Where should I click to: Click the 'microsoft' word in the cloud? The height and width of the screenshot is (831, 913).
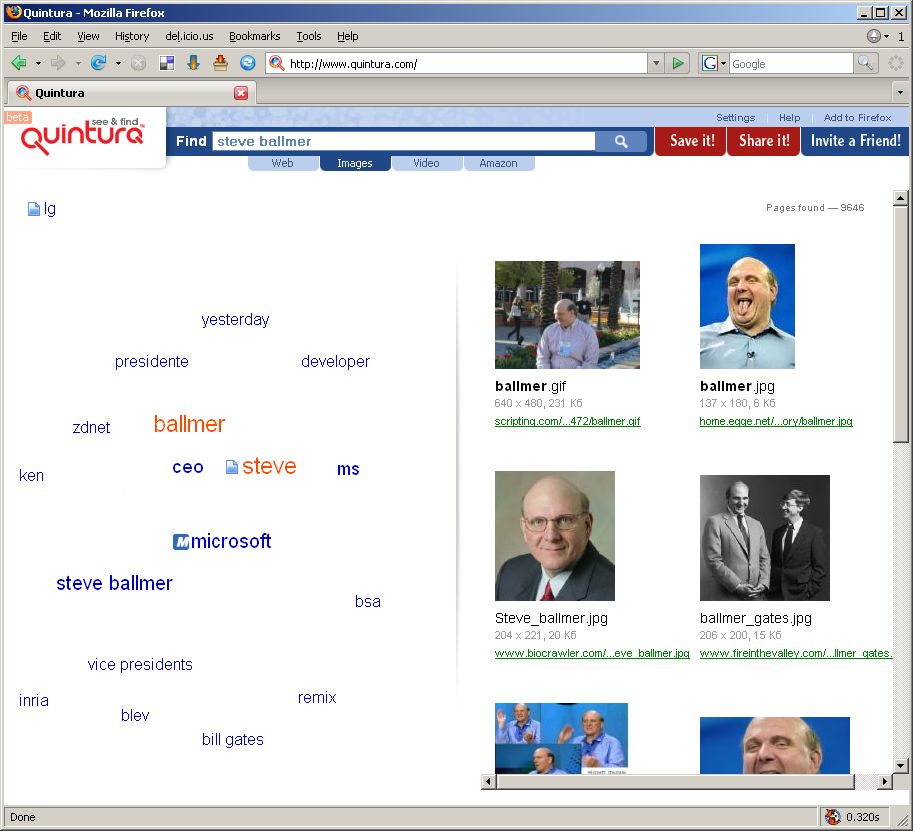pyautogui.click(x=231, y=542)
